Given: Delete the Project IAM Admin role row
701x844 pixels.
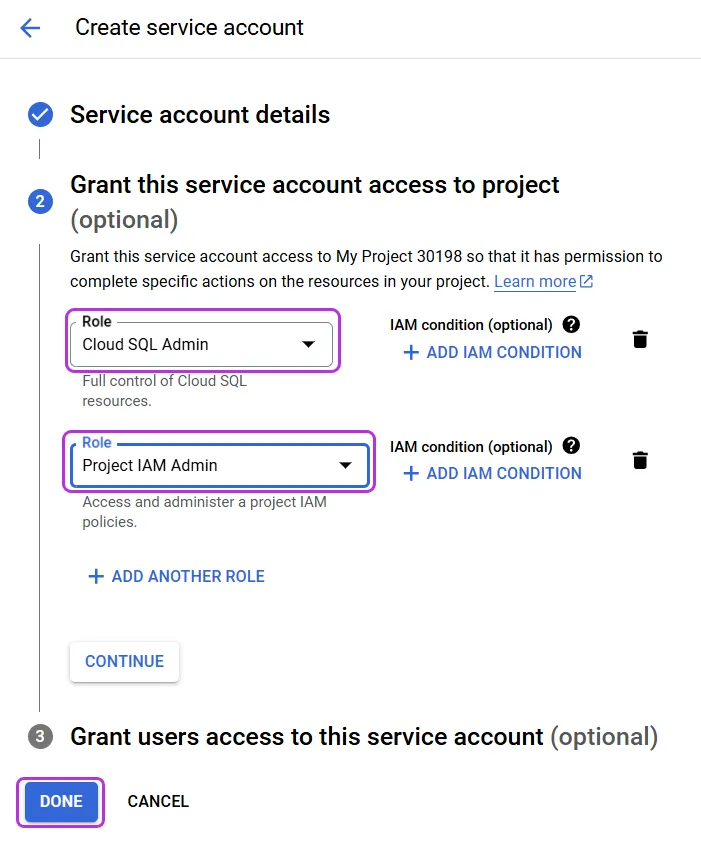Looking at the screenshot, I should point(640,460).
